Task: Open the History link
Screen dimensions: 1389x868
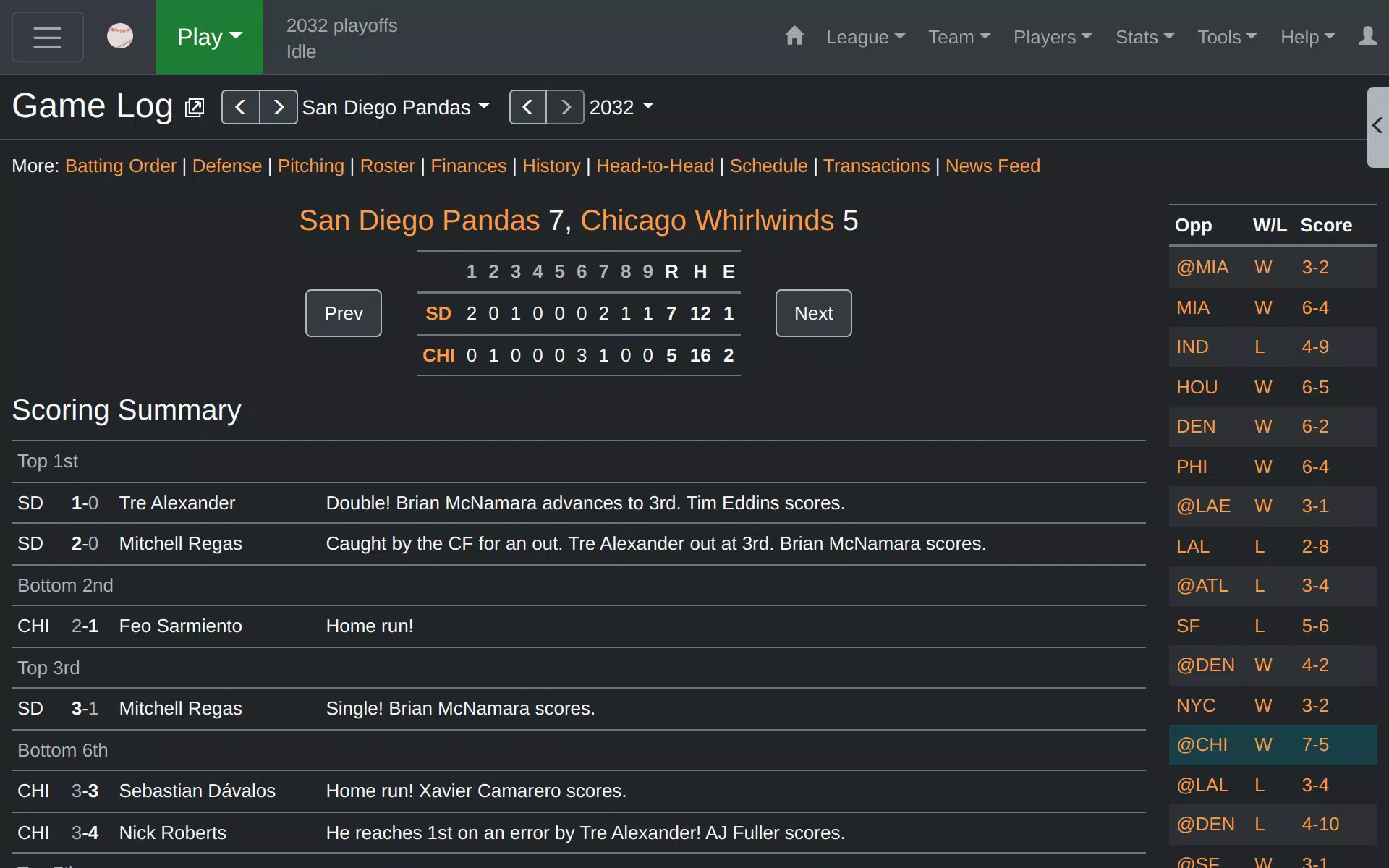Action: (551, 166)
